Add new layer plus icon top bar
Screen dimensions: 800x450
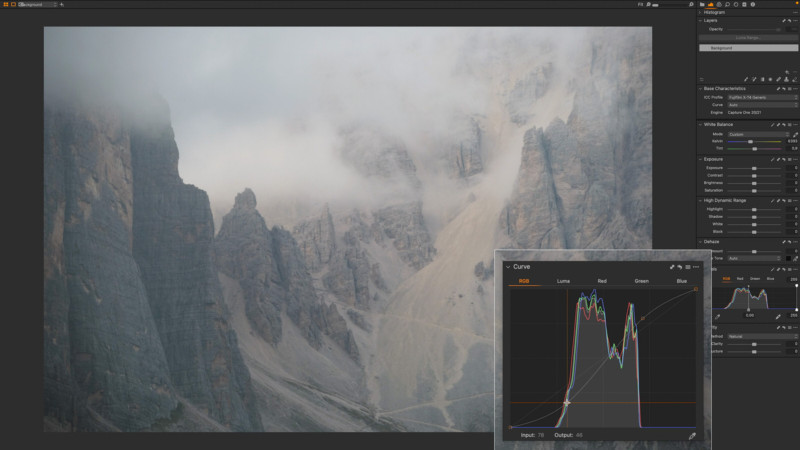coord(62,4)
